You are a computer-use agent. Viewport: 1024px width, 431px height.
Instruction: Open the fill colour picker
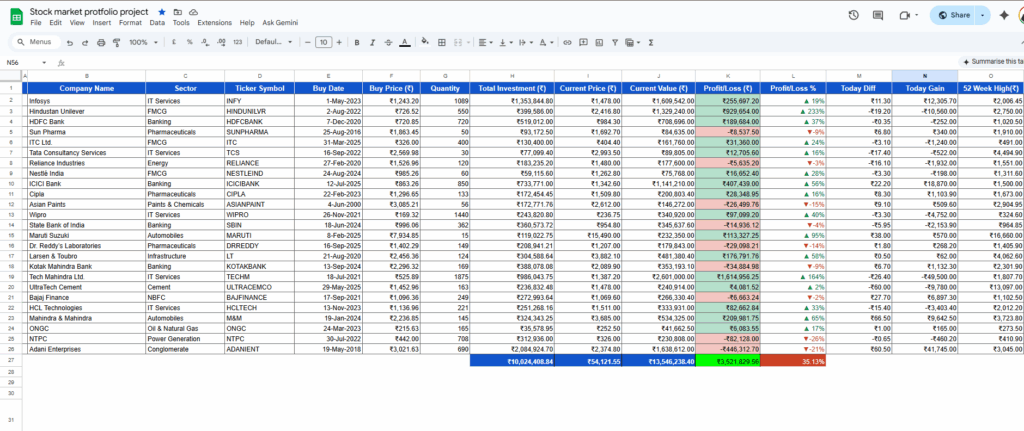point(426,42)
